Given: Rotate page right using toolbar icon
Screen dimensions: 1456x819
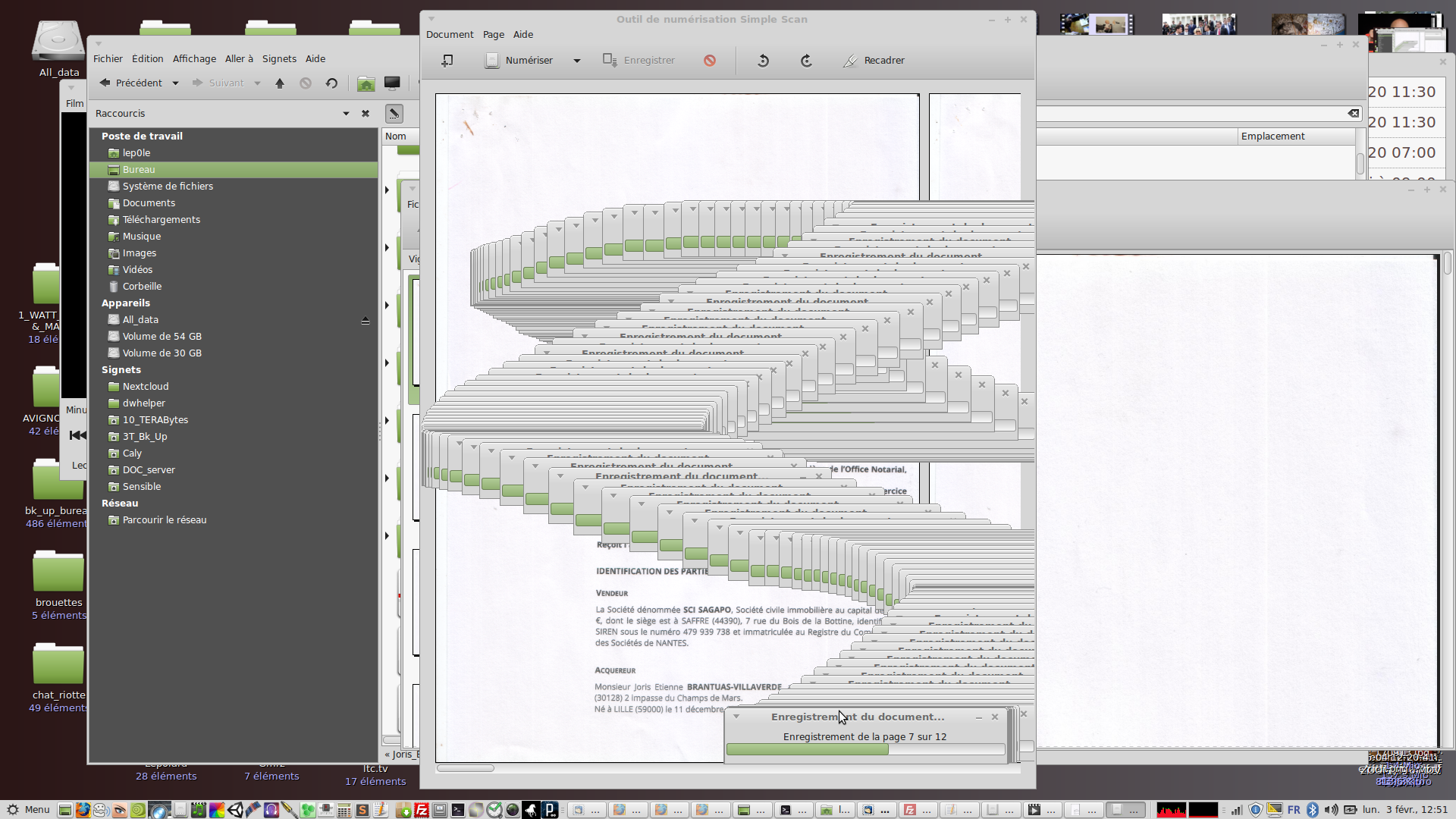Looking at the screenshot, I should coord(806,61).
